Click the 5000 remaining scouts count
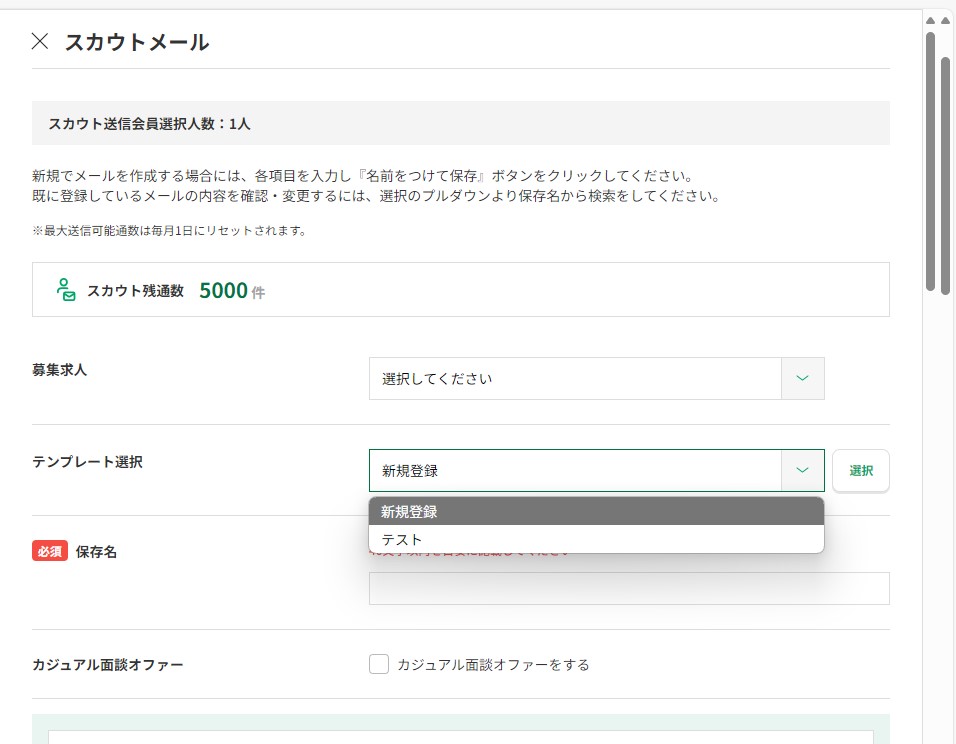The width and height of the screenshot is (956, 744). (x=224, y=290)
